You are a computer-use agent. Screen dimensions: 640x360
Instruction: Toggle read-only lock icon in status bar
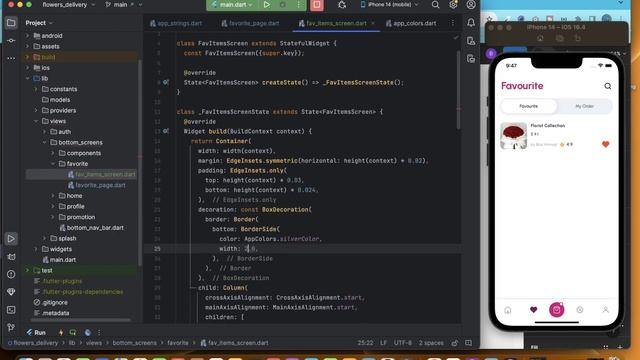(455, 343)
